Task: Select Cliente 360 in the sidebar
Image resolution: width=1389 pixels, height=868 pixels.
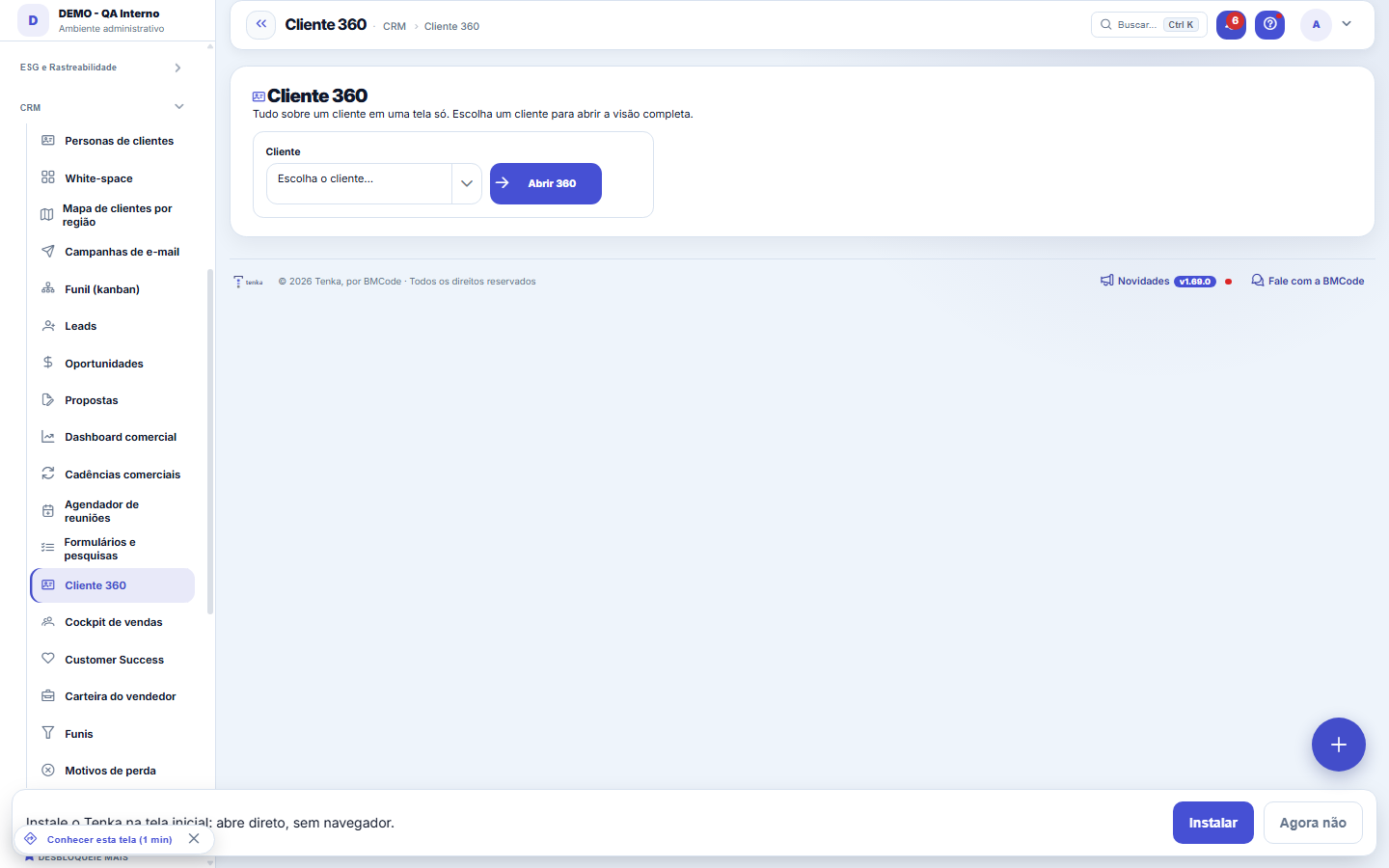Action: coord(113,585)
